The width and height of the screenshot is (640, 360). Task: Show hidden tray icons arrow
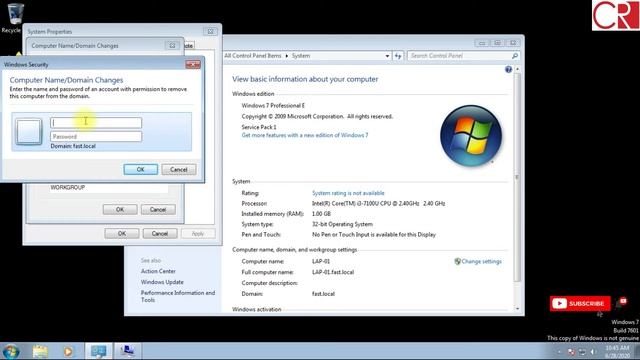pyautogui.click(x=560, y=352)
